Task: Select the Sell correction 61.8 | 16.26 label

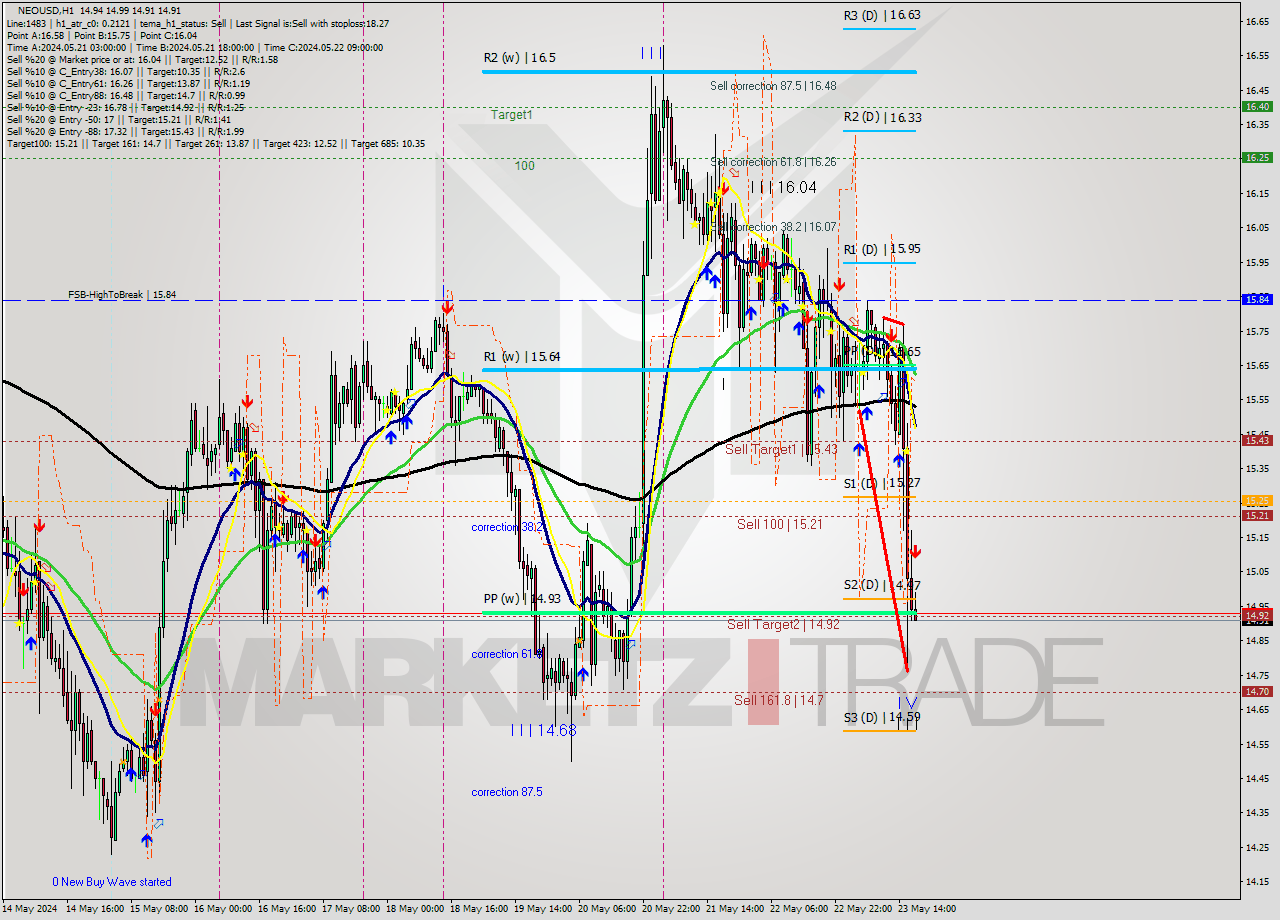Action: click(773, 162)
